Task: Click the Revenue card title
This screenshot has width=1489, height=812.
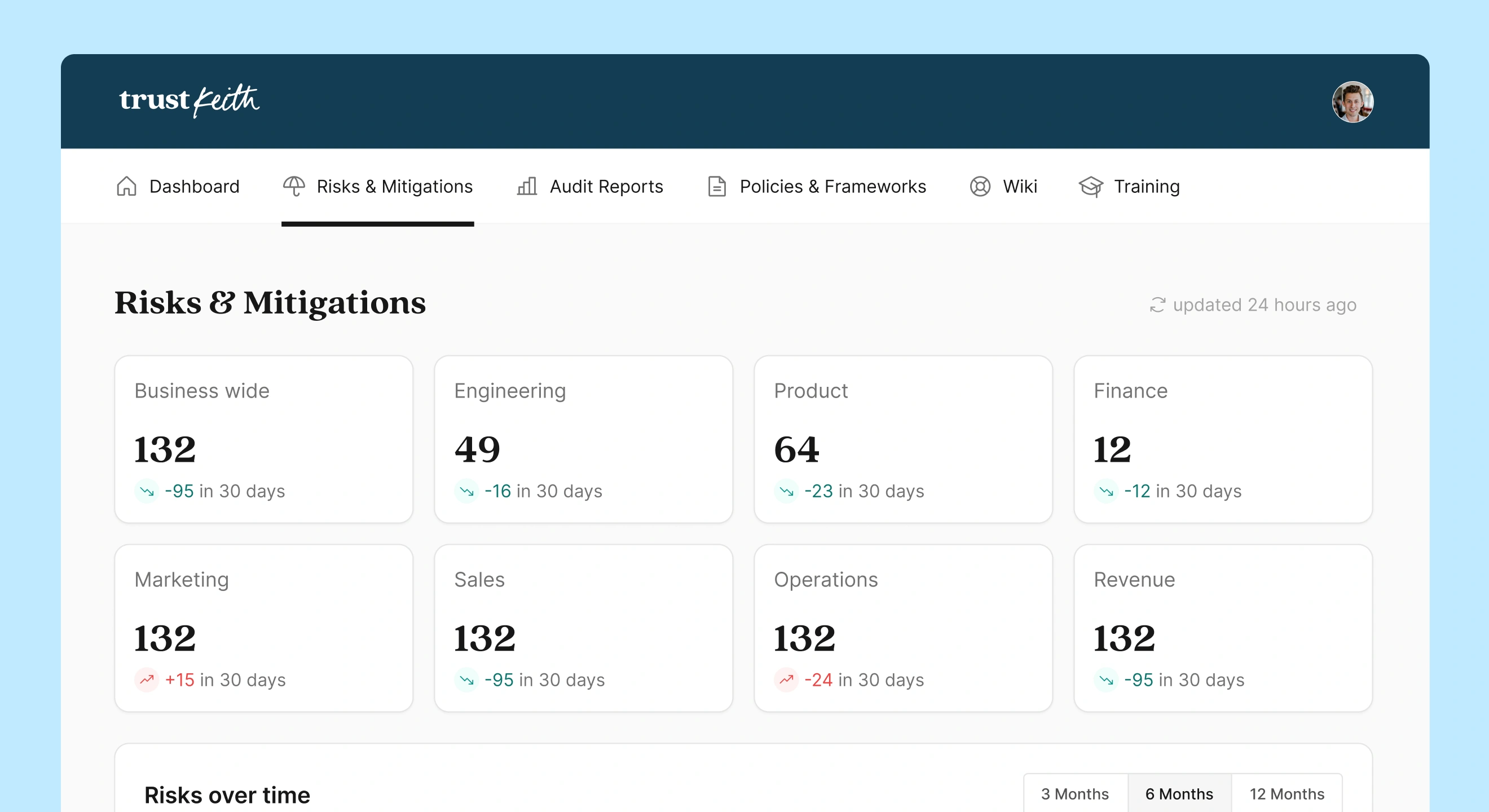Action: pyautogui.click(x=1134, y=580)
